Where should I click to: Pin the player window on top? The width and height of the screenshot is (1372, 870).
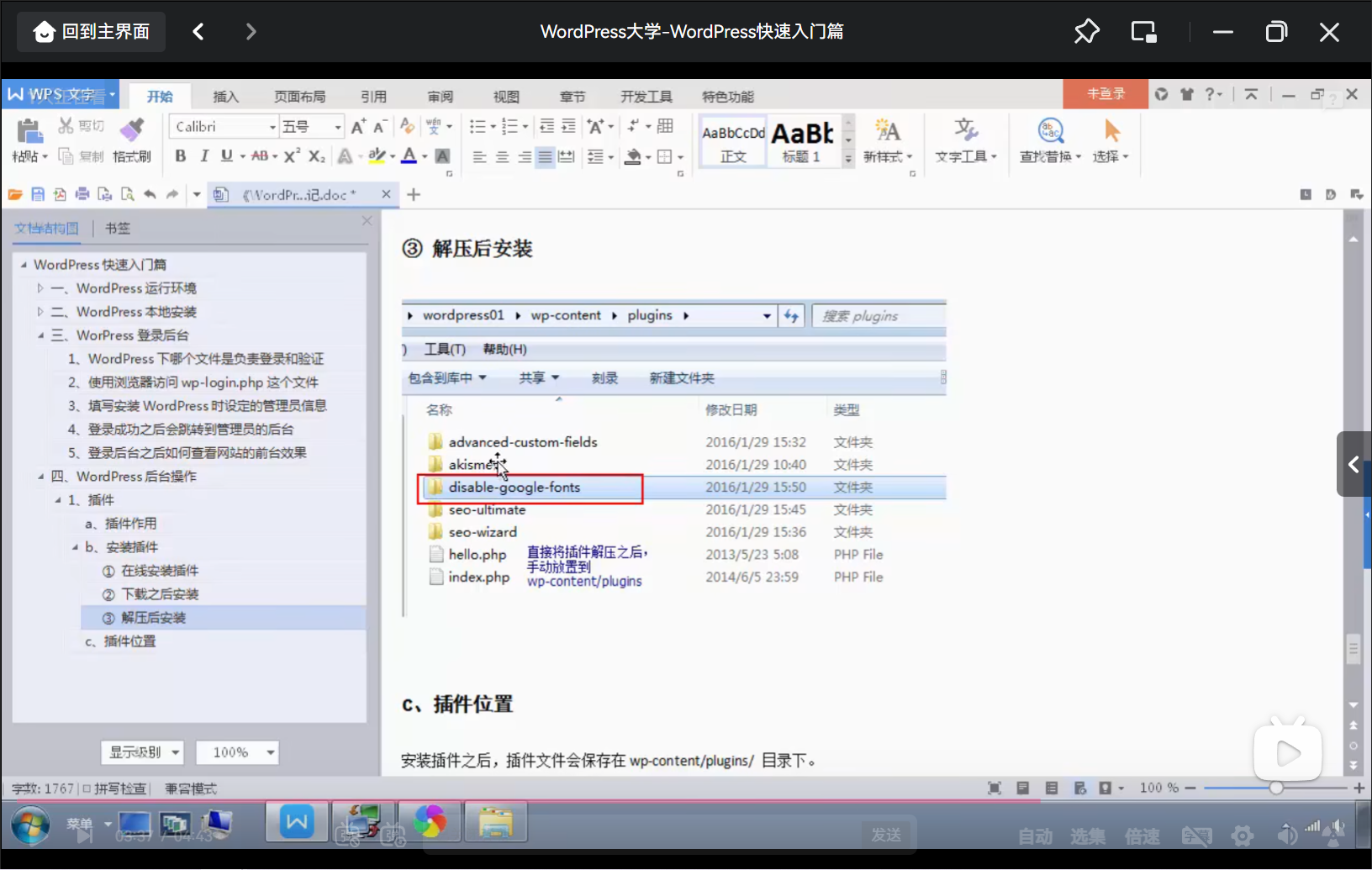(1087, 32)
